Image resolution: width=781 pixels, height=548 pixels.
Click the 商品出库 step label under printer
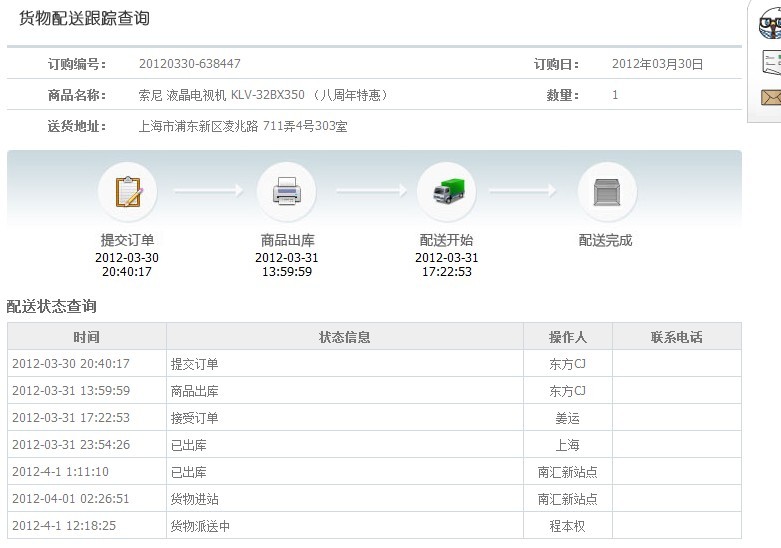click(287, 240)
